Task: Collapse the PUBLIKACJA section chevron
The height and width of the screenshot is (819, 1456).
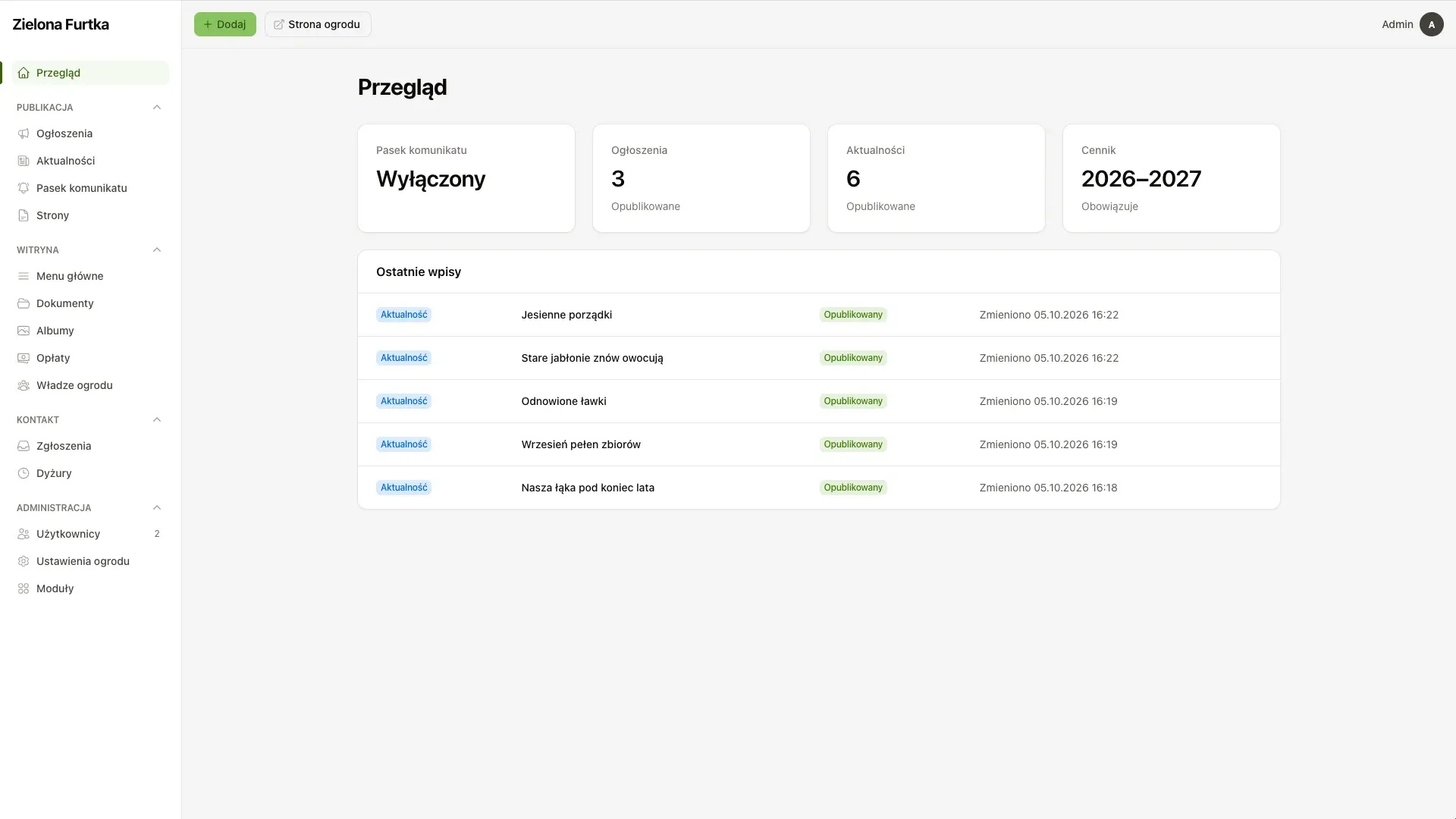Action: (157, 107)
